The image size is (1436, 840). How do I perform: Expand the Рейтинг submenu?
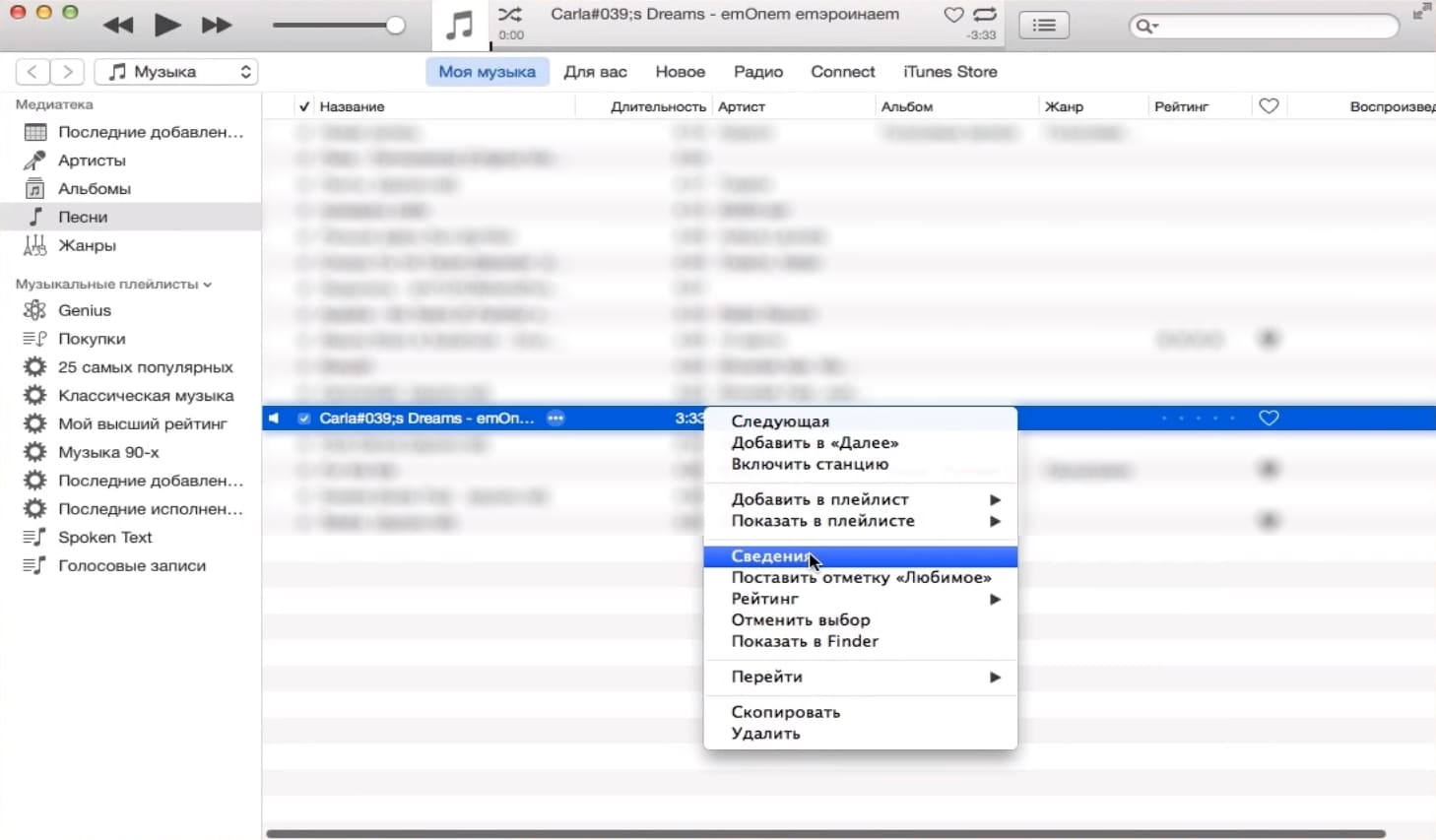pyautogui.click(x=860, y=600)
